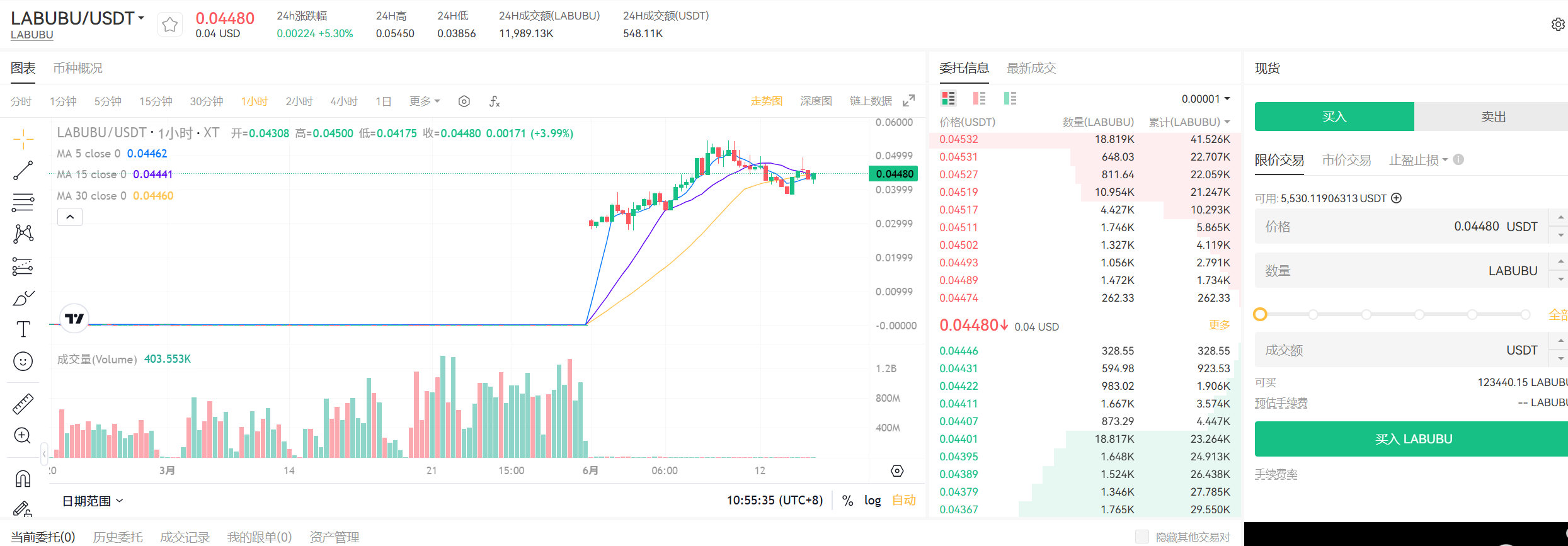
Task: Toggle the hide other trading pairs checkbox
Action: 1142,537
